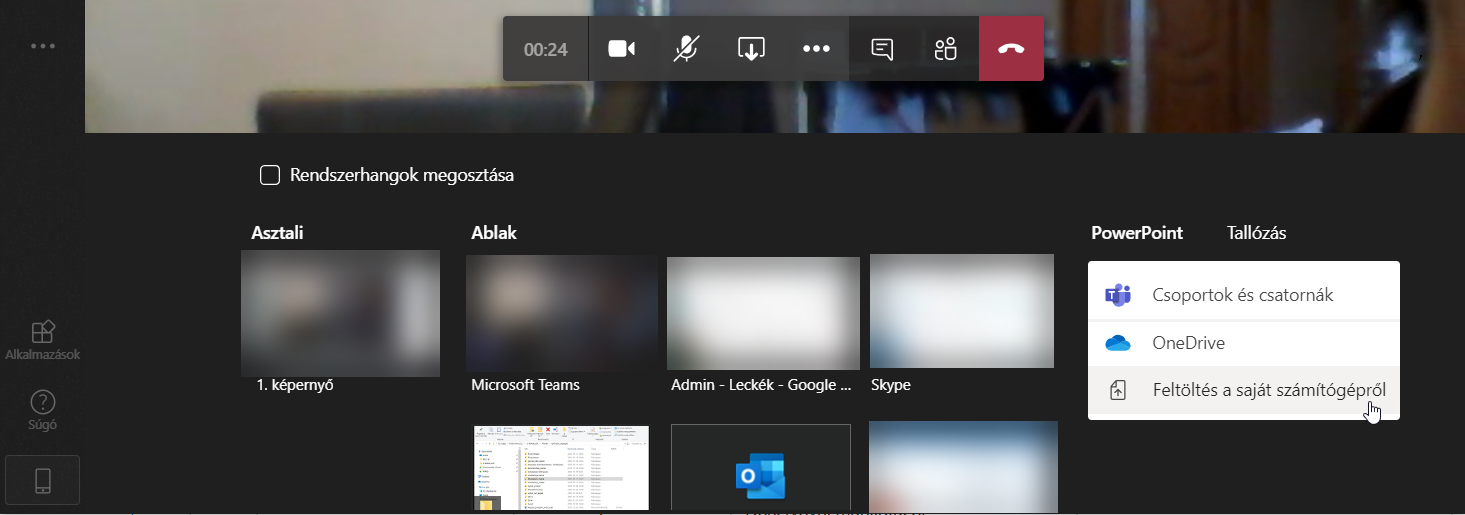Share the Skype window thumbnail
This screenshot has height=515, width=1465.
(x=961, y=311)
